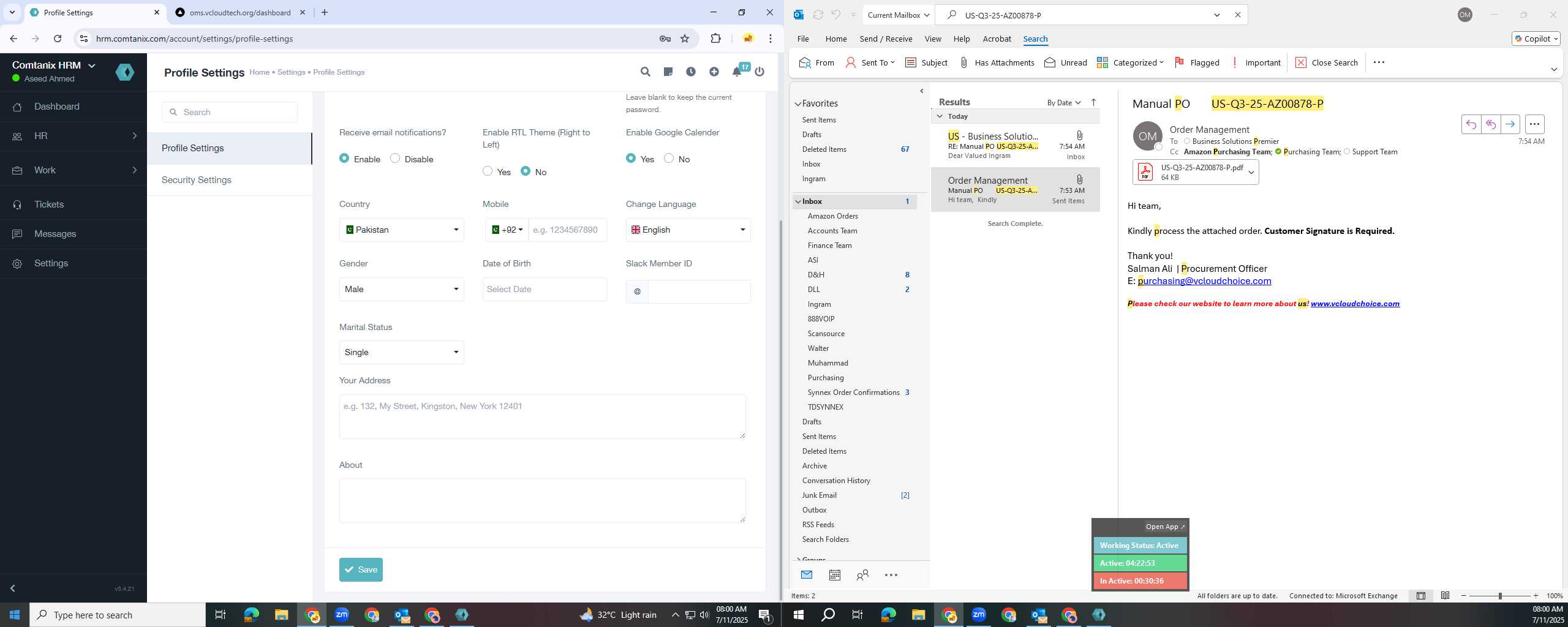Click the Reply arrow in Outlook reading pane
1568x627 pixels.
[x=1471, y=124]
